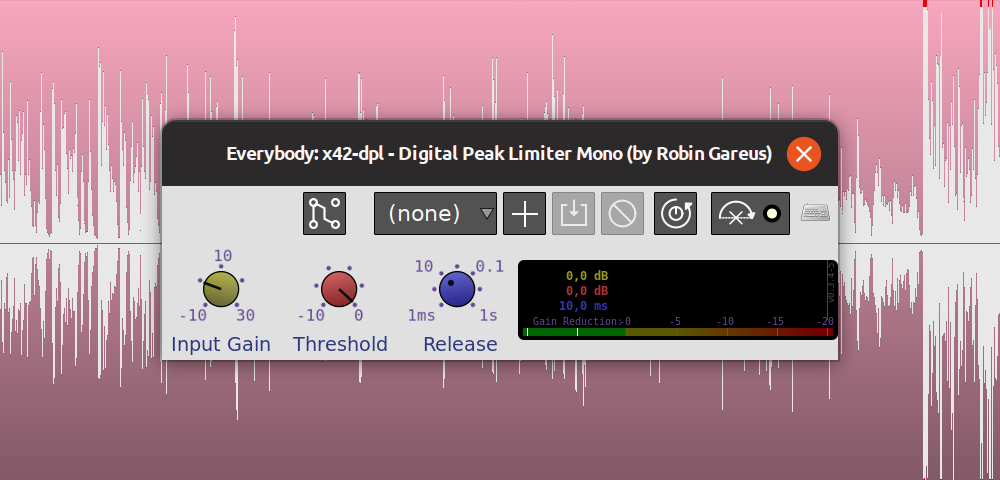Click the "1s" mark on Release scale

coord(489,315)
